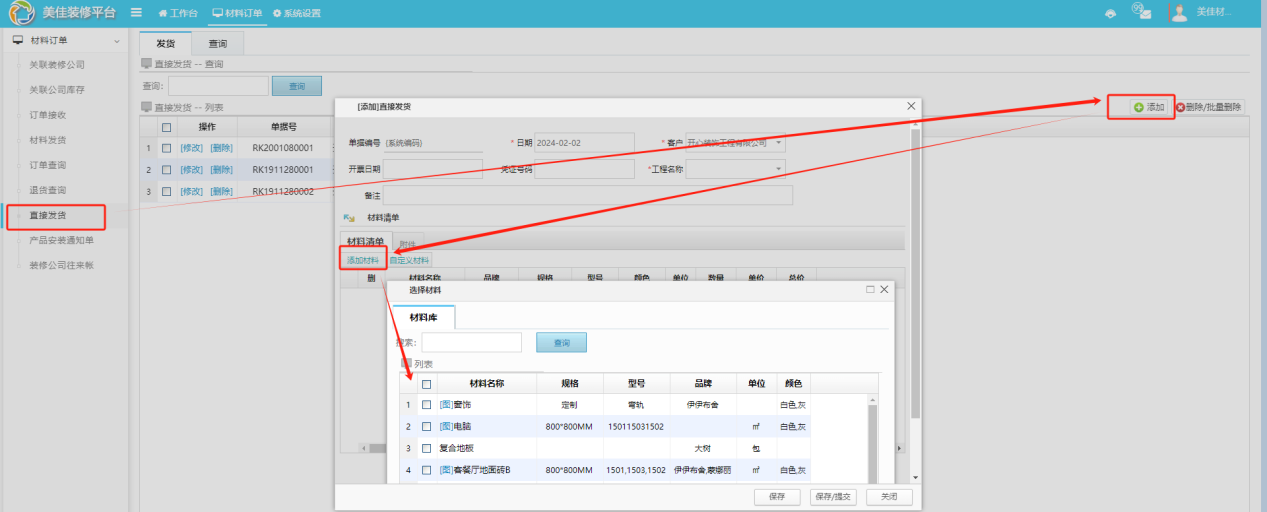The height and width of the screenshot is (512, 1267).
Task: Switch to the 查询 tab
Action: click(217, 44)
